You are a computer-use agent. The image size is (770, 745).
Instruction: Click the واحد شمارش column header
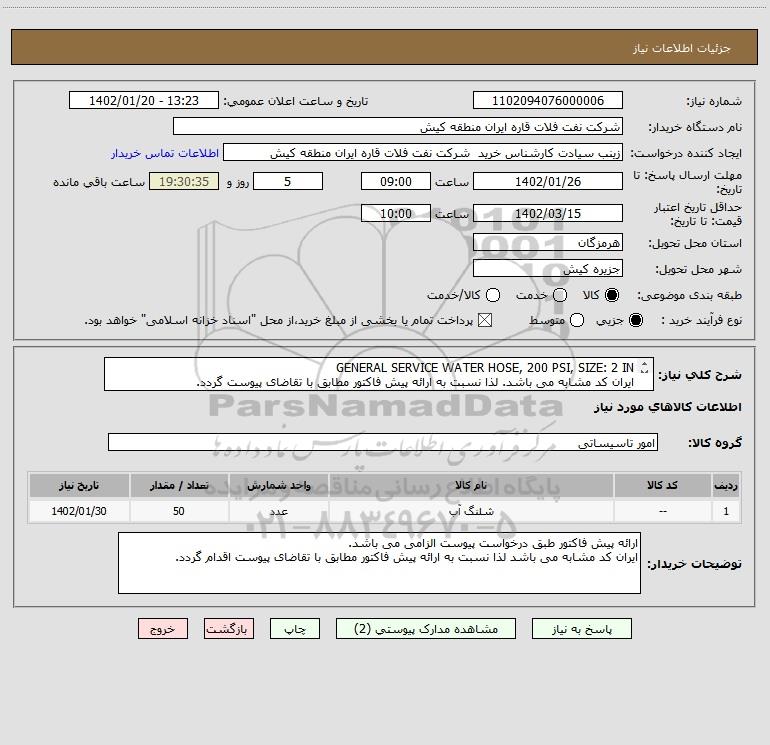(278, 486)
